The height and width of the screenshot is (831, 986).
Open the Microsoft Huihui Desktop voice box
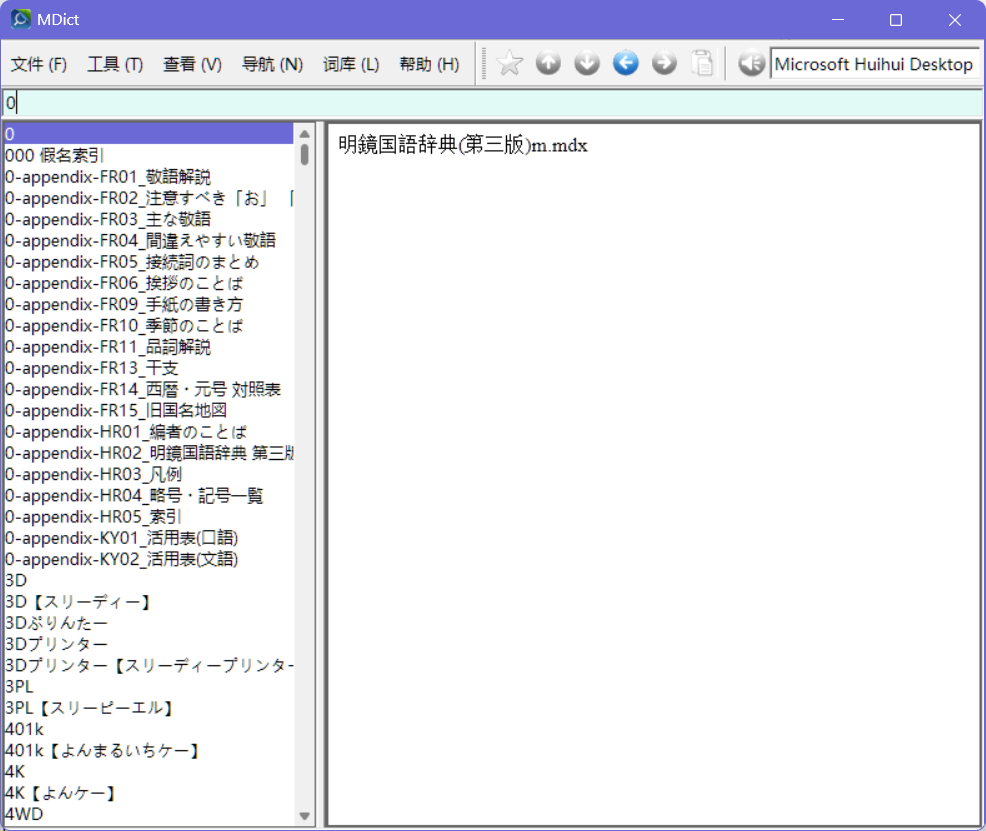click(875, 64)
